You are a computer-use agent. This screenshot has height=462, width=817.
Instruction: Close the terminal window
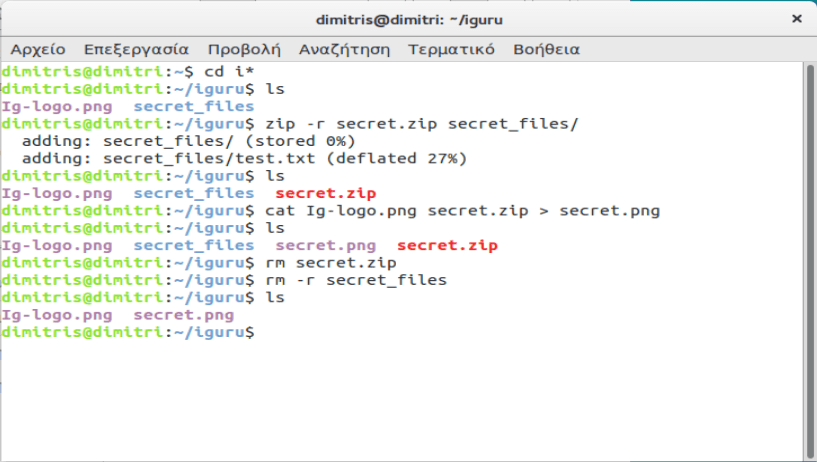796,19
